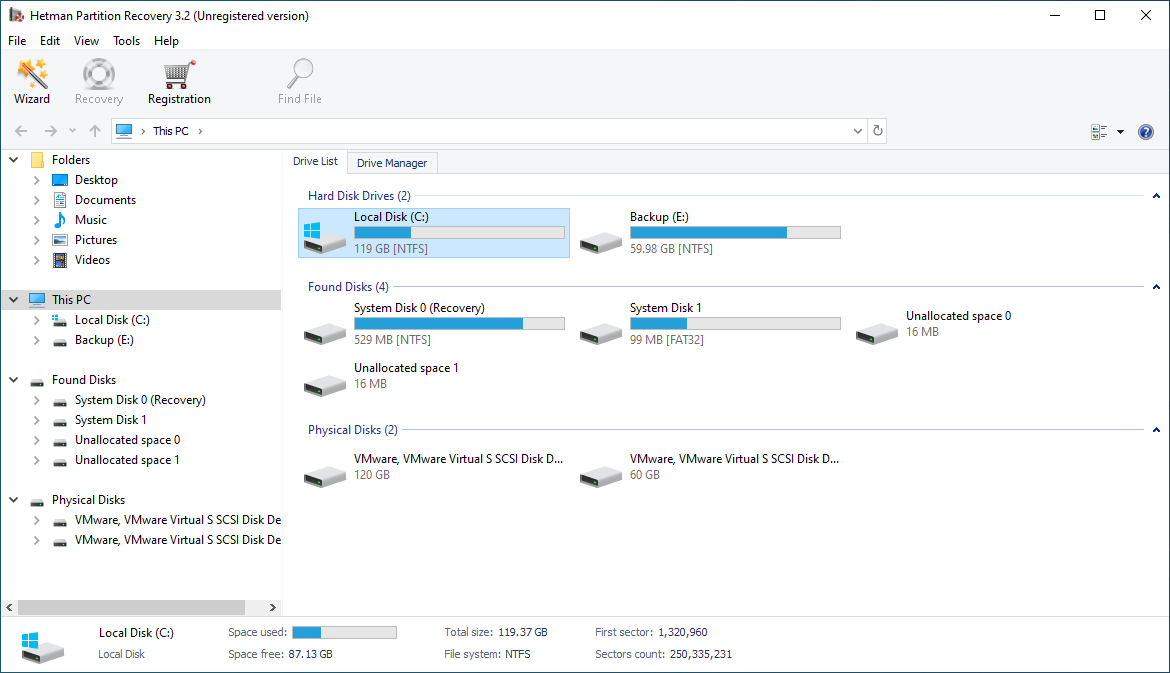Screen dimensions: 1170x673
Task: Collapse Physical Disks group section
Action: [1157, 431]
